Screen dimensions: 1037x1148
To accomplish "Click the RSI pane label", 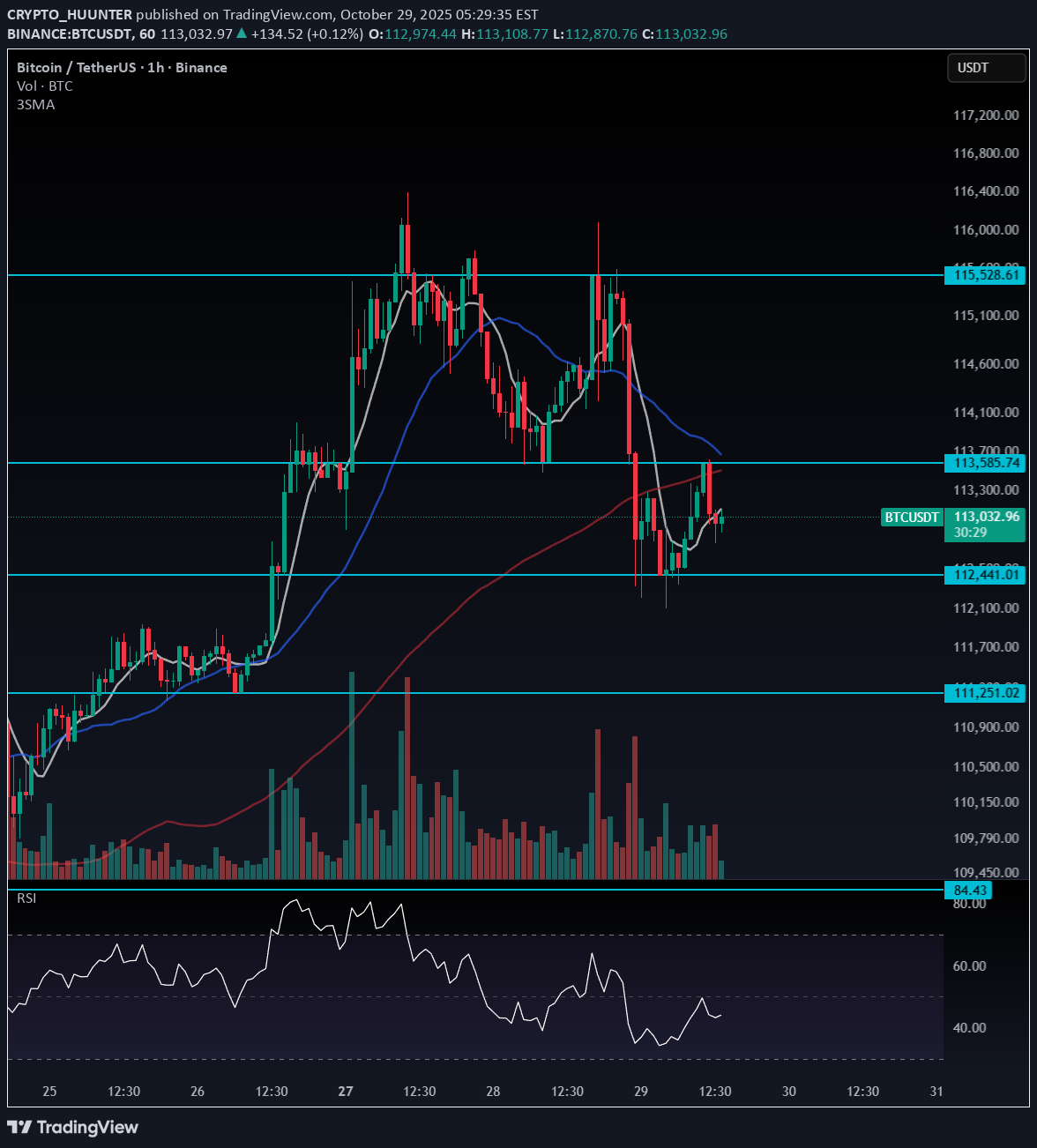I will (27, 898).
